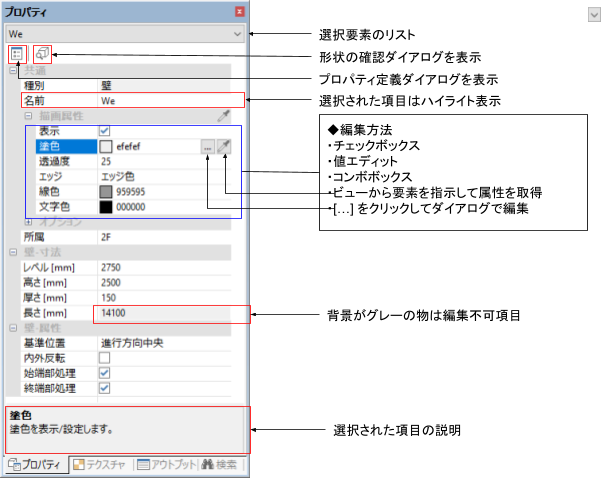Enable the 内外反転 checkbox
The height and width of the screenshot is (478, 601).
tap(105, 357)
